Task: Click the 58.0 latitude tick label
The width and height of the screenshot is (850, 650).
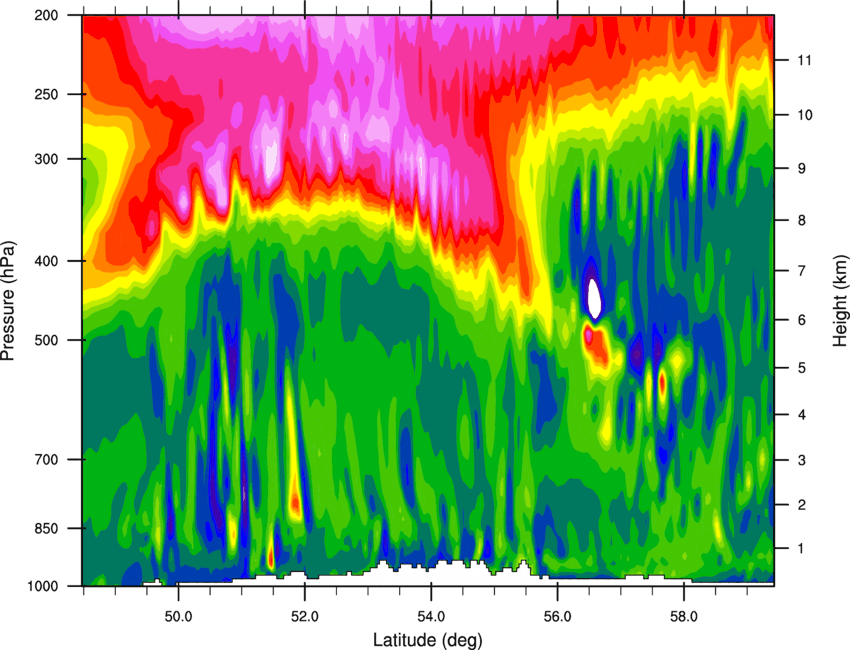Action: coord(684,616)
